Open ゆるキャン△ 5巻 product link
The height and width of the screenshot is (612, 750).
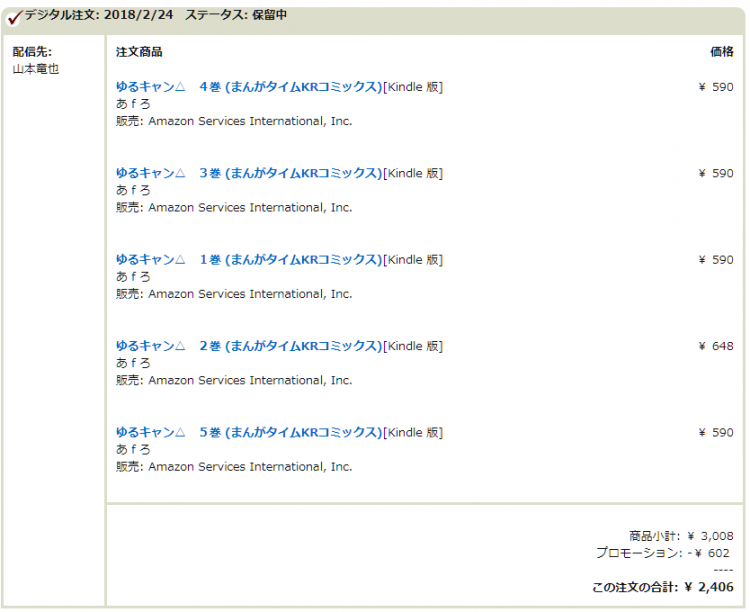[x=249, y=433]
